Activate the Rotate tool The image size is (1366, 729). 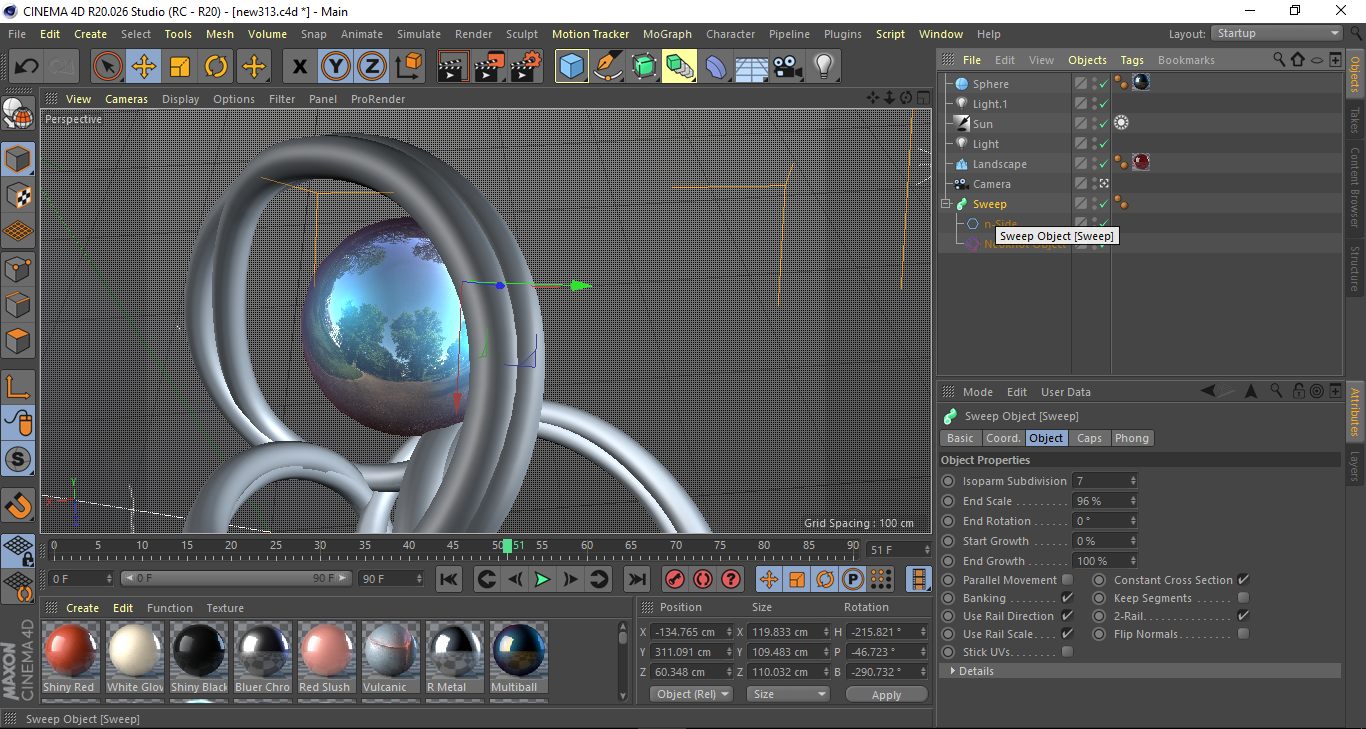(216, 67)
